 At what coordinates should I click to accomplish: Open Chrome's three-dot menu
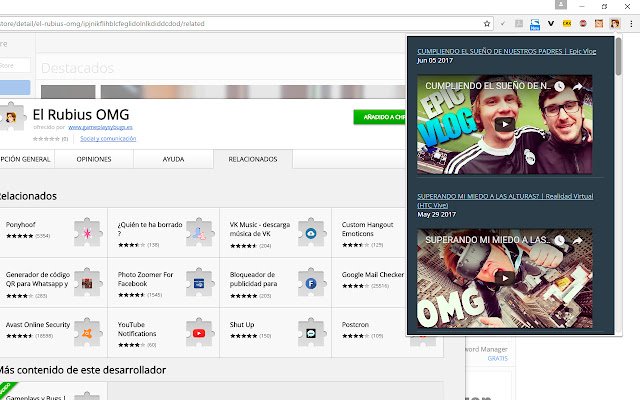coord(631,24)
